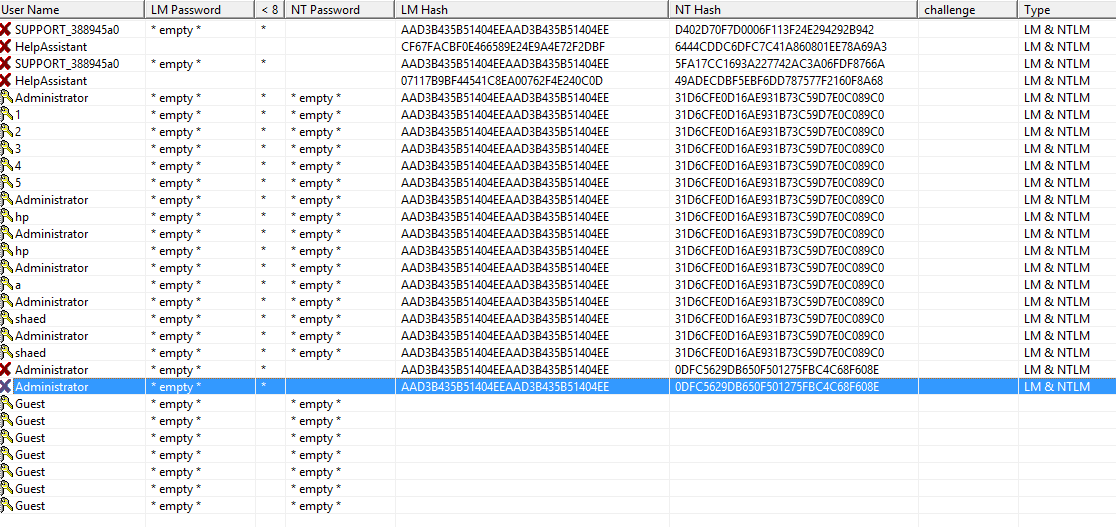
Task: Click X icon of HelpAssistant with hash CF67FACB
Action: (7, 47)
